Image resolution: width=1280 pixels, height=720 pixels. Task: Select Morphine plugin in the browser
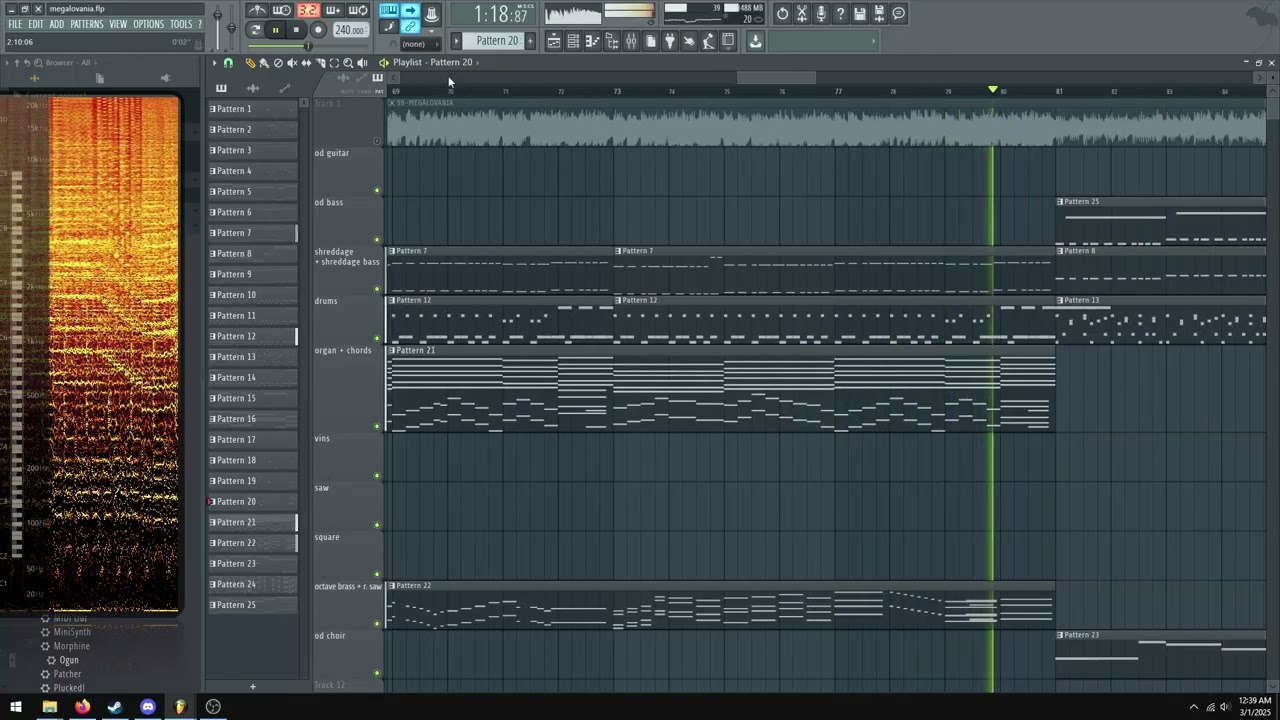tap(71, 646)
